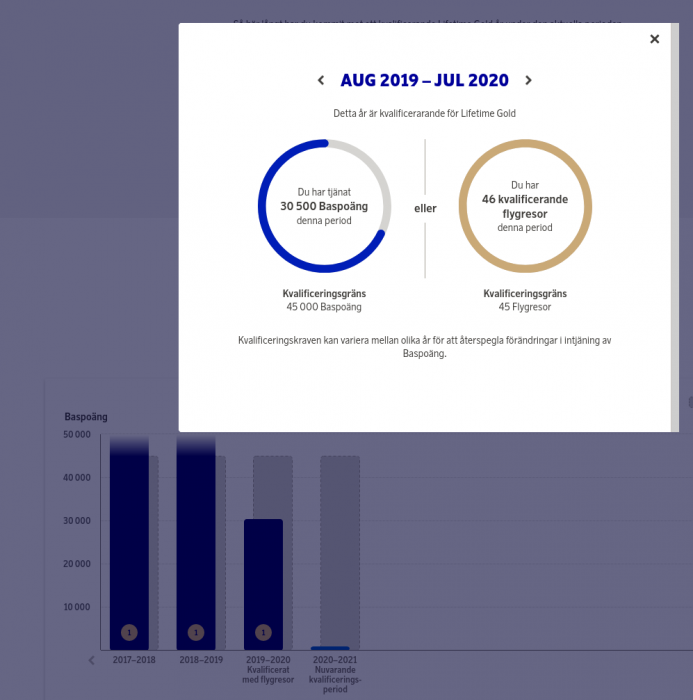Click the AUG 2019 – JUL 2020 heading
This screenshot has width=693, height=700.
(424, 81)
